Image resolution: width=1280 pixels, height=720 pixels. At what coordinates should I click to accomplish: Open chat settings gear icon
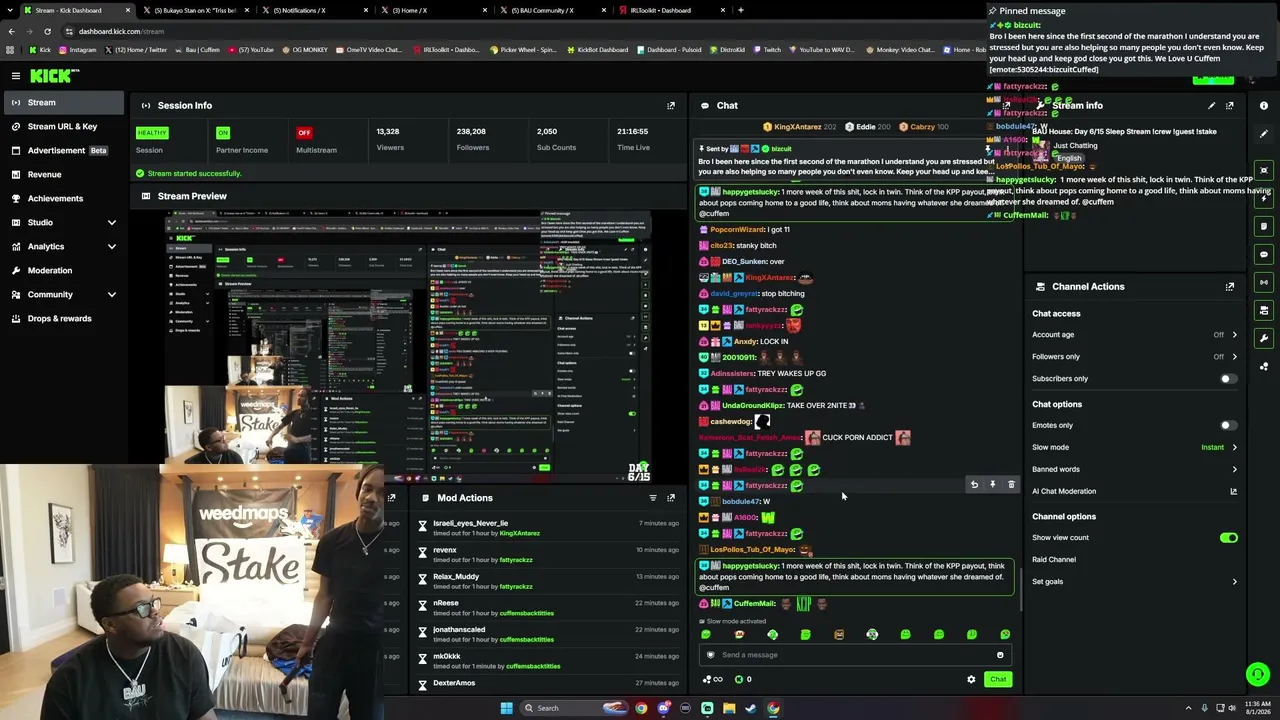(971, 680)
